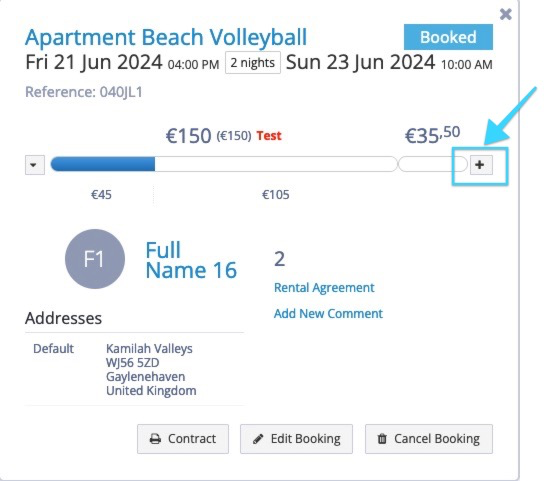Click the small extras €35.50 progress bar
This screenshot has width=544, height=481.
click(x=433, y=164)
